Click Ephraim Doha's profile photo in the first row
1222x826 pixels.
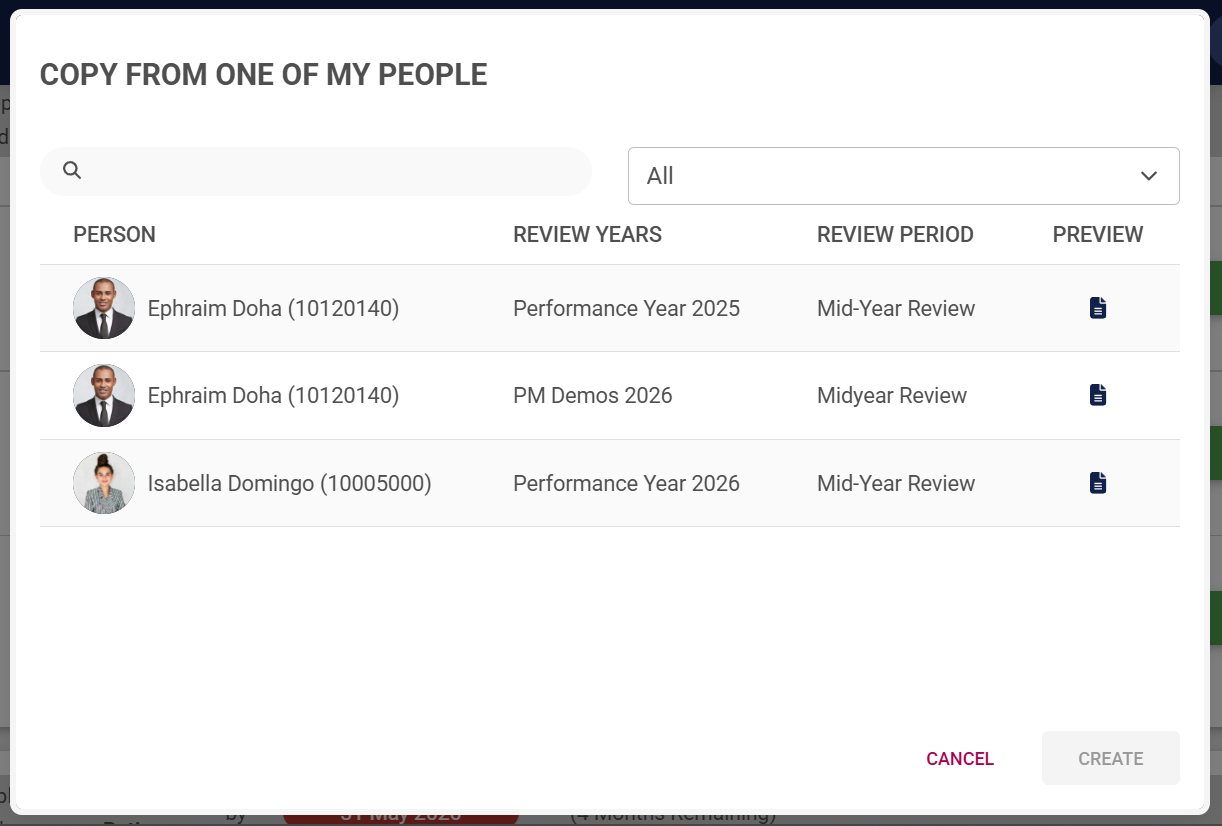point(103,308)
